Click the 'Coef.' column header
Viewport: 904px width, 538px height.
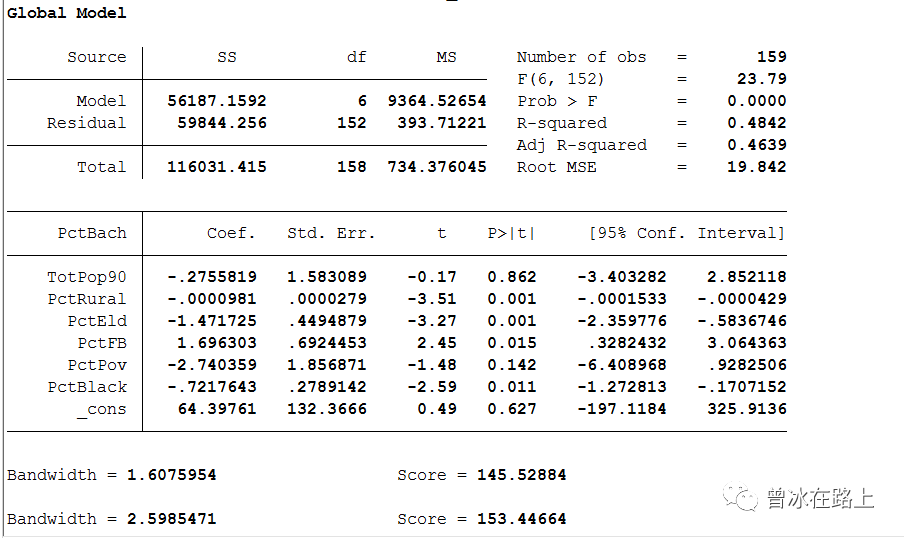pos(231,233)
